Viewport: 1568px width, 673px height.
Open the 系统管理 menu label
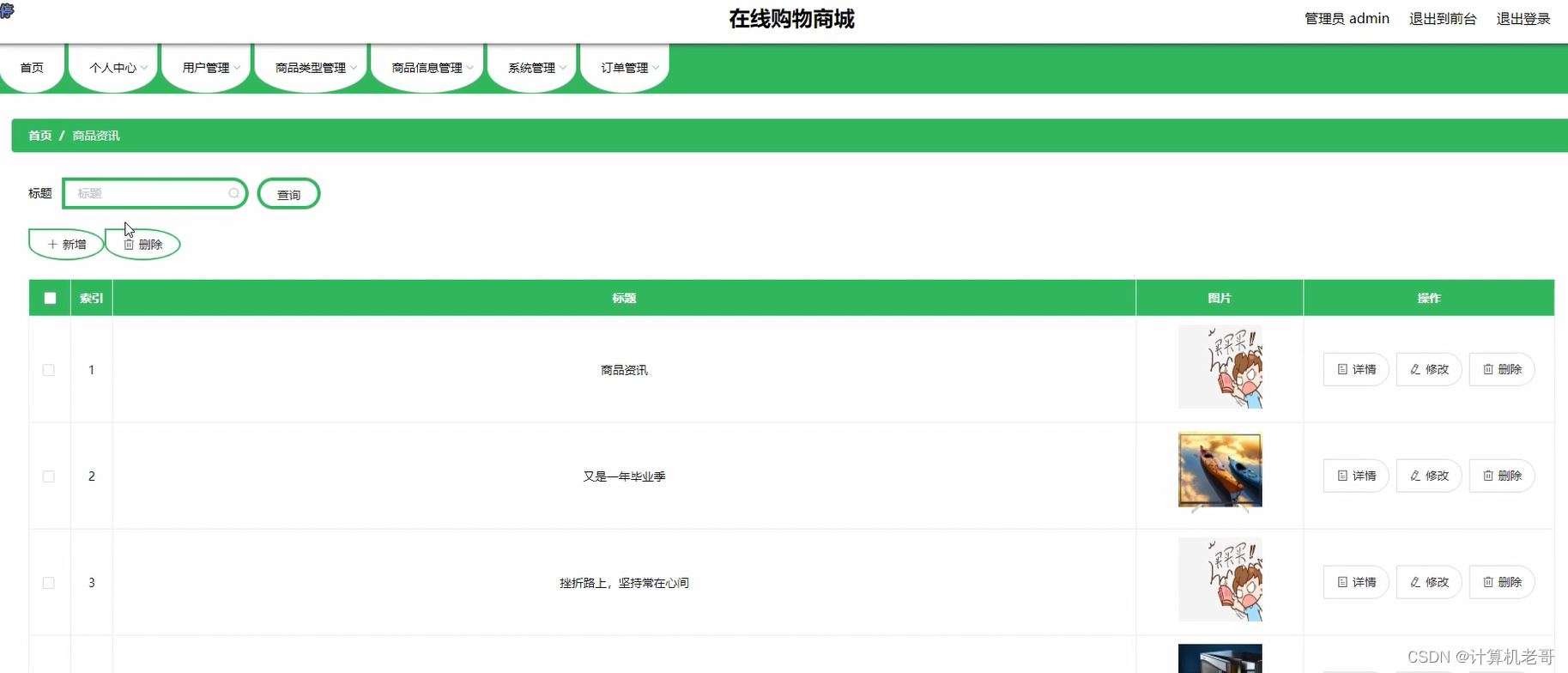tap(532, 68)
